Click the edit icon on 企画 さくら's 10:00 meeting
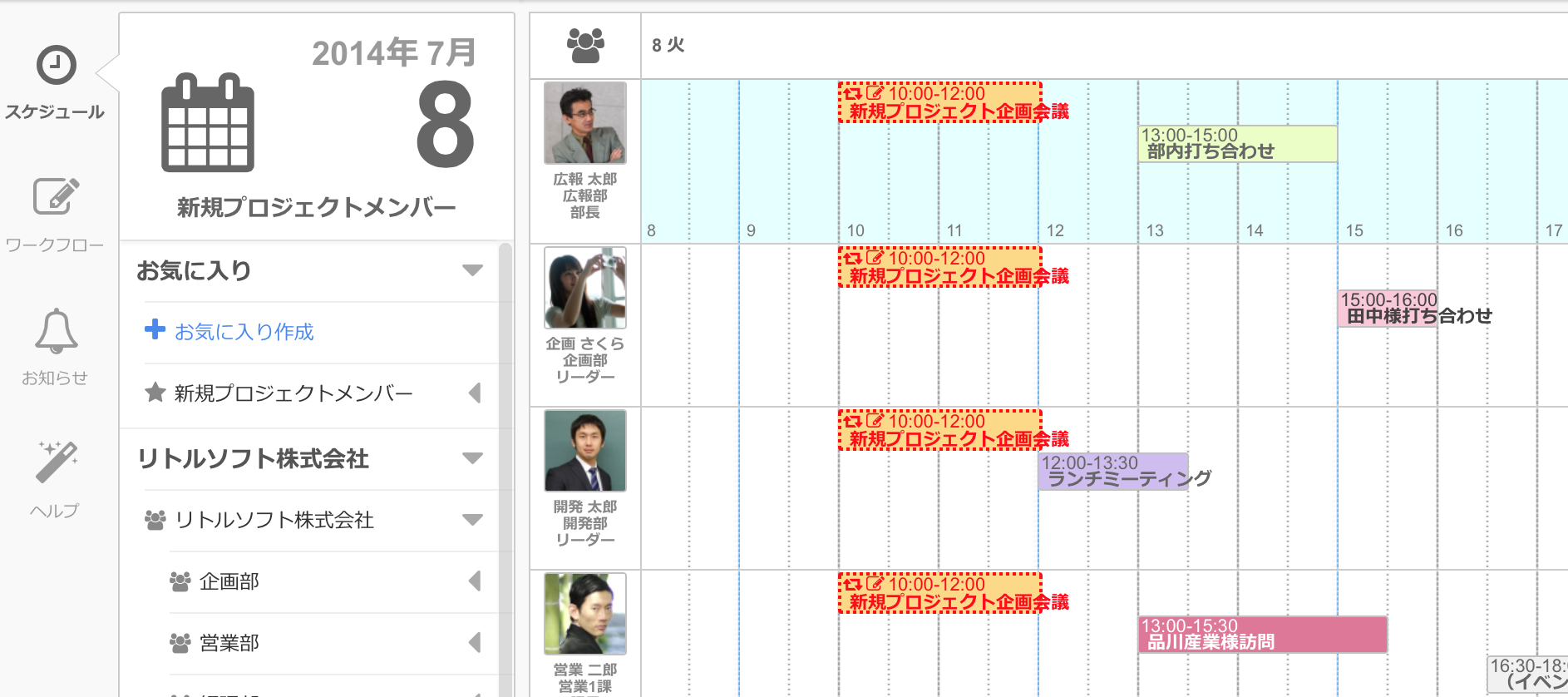1568x697 pixels. tap(875, 259)
